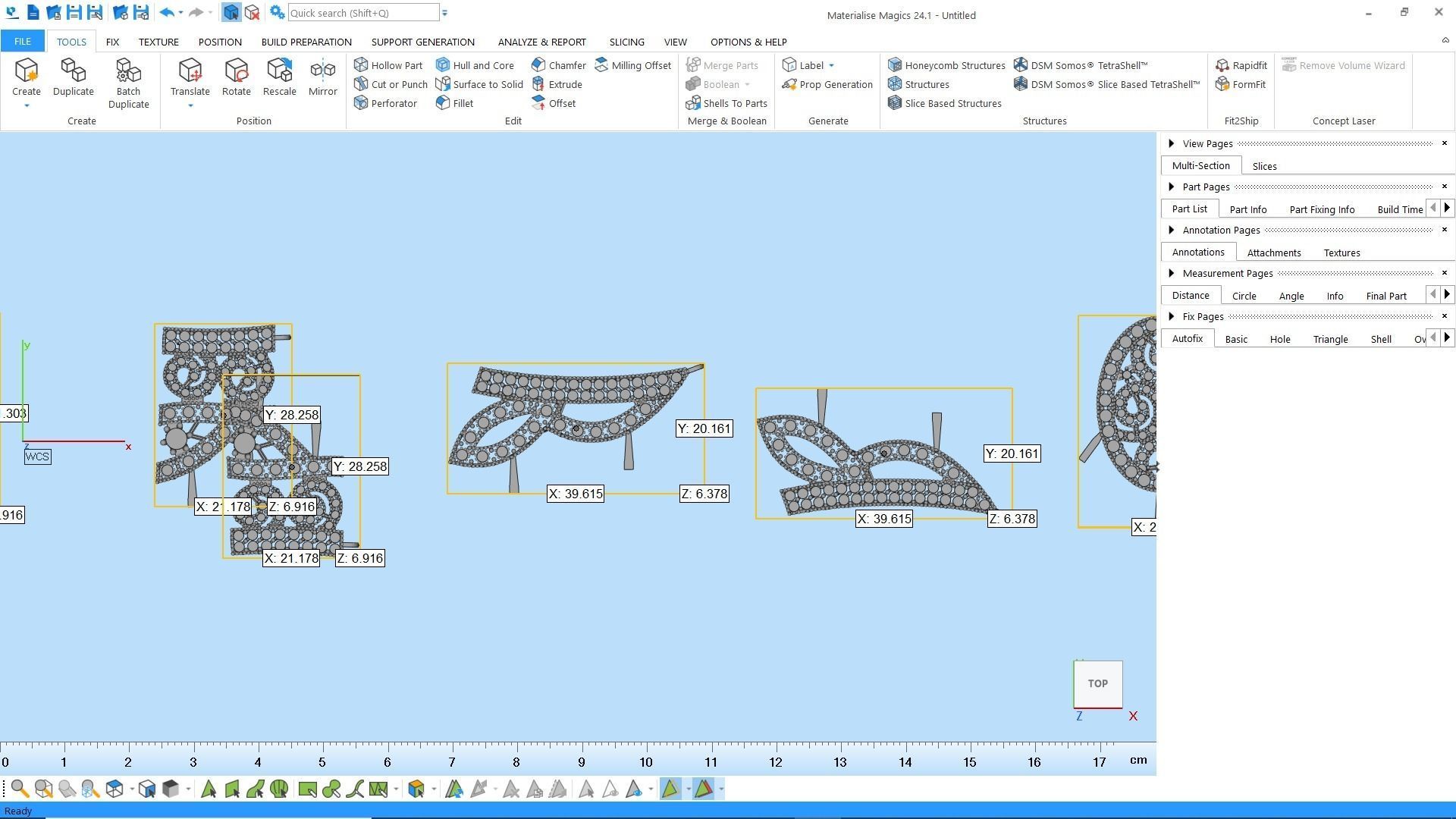
Task: Collapse the Measurement Pages panel
Action: (x=1172, y=273)
